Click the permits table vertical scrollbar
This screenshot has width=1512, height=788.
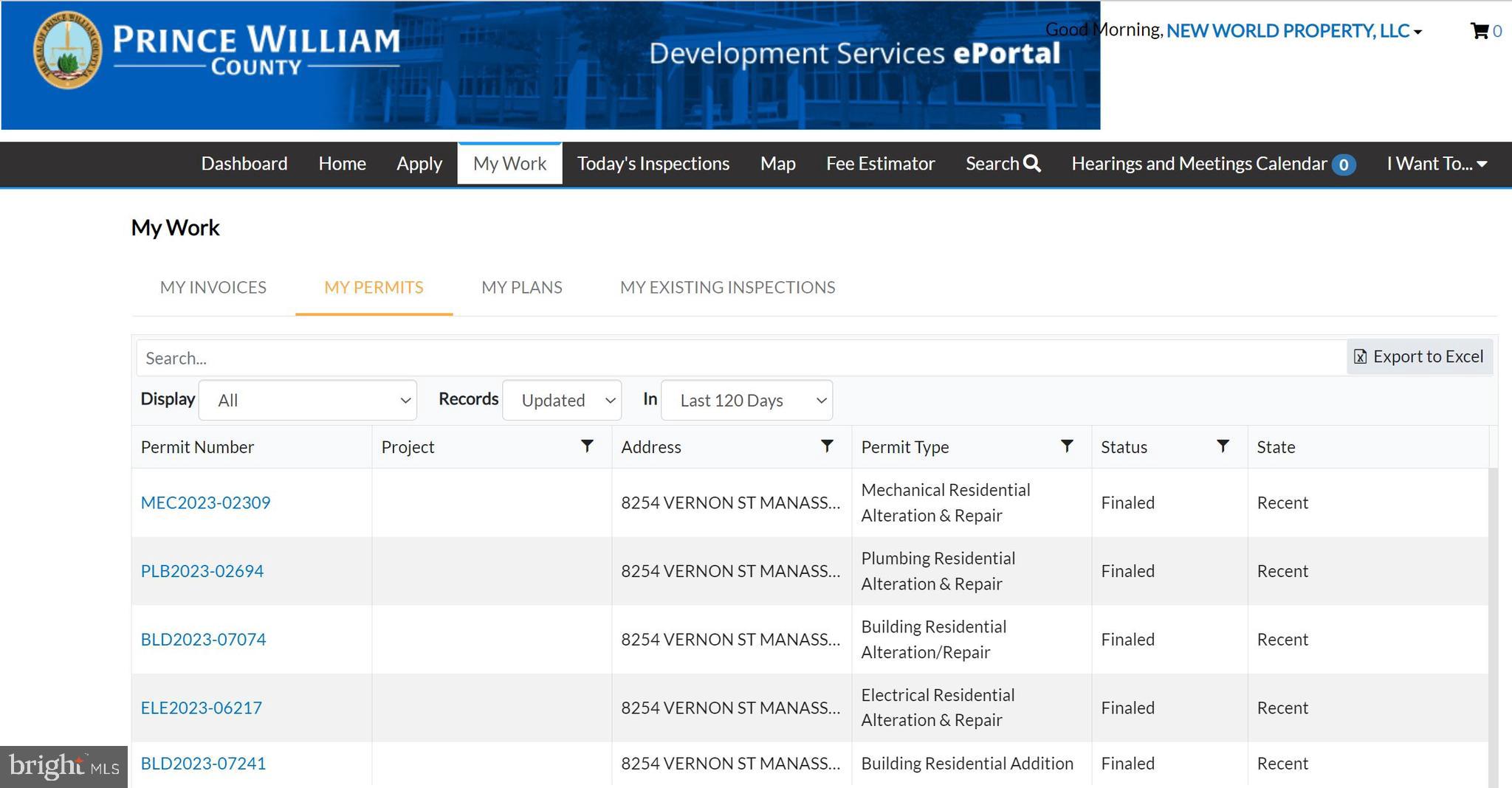click(x=1493, y=627)
